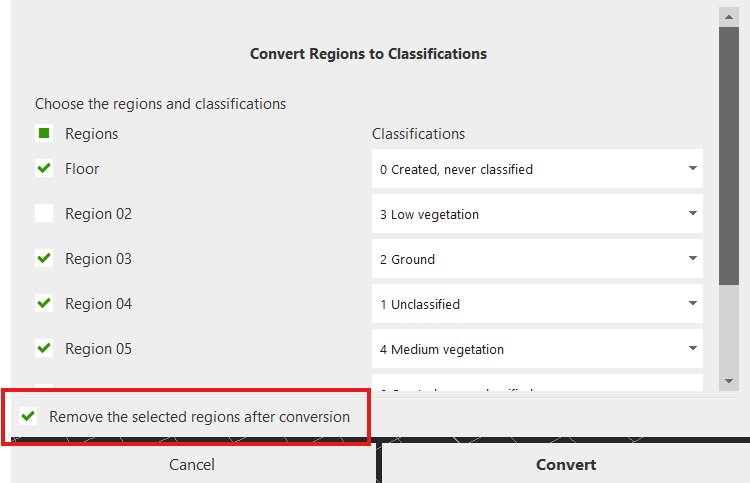The image size is (750, 483).
Task: Toggle the Regions select-all checkbox
Action: 44,134
